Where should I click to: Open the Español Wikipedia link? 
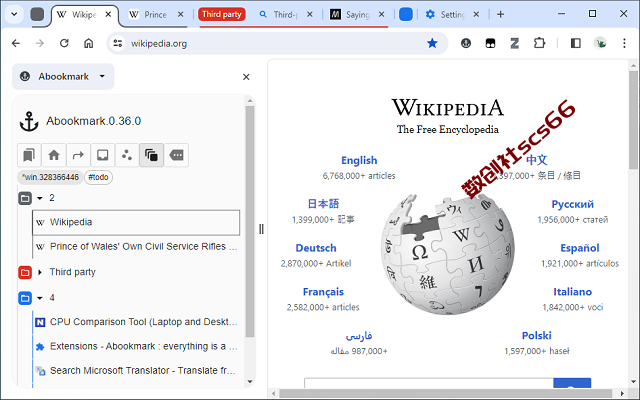pos(580,248)
